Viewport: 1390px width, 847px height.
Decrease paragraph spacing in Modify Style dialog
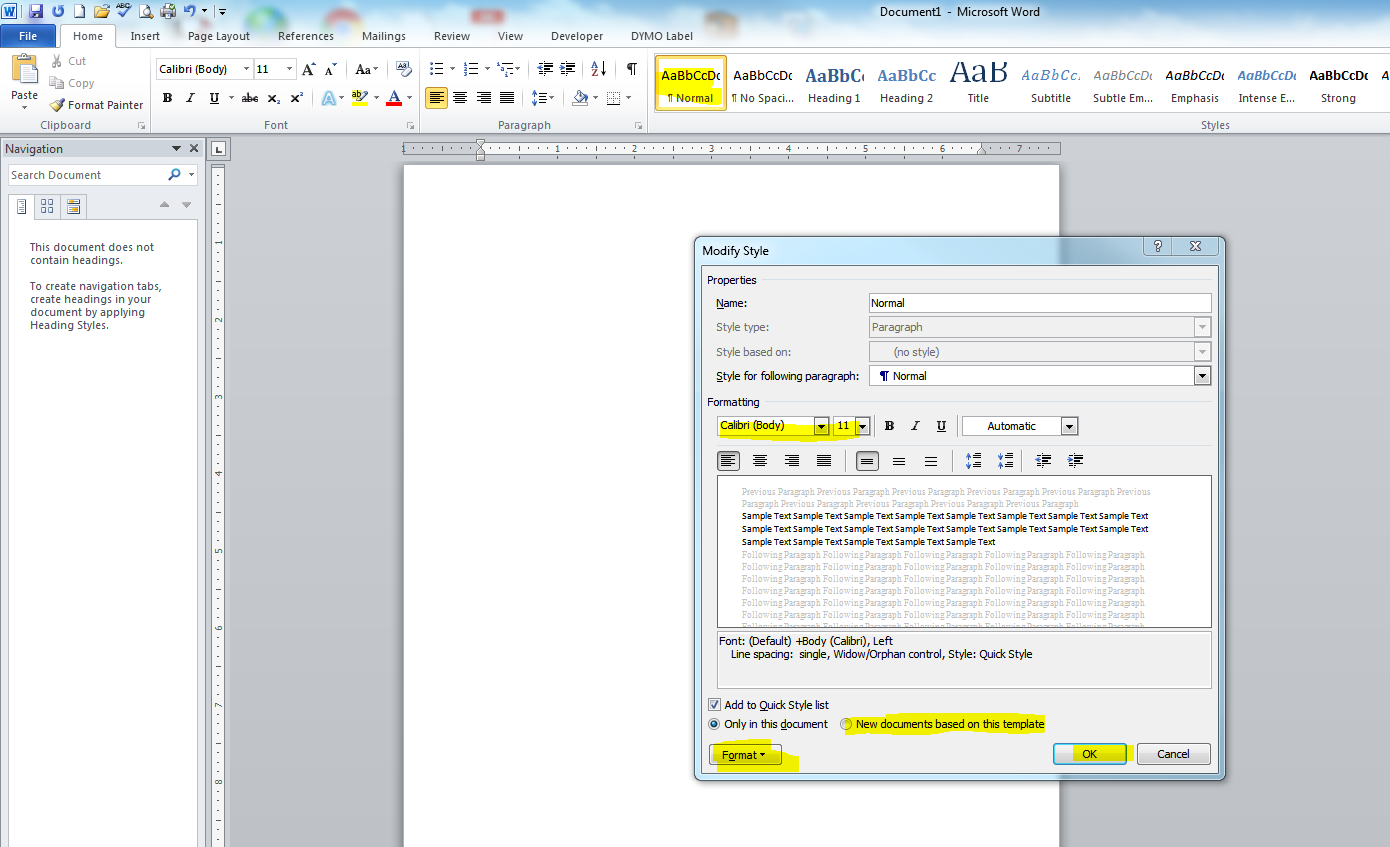pos(1005,461)
